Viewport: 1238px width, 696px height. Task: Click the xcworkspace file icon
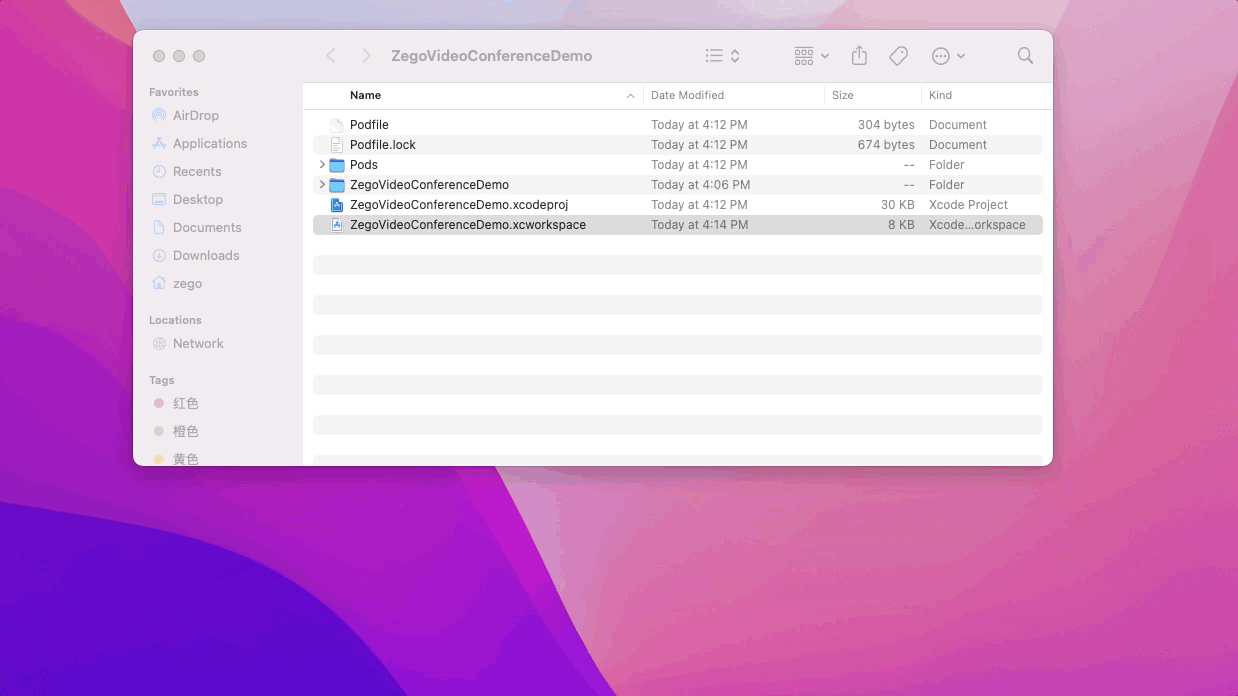coord(337,225)
